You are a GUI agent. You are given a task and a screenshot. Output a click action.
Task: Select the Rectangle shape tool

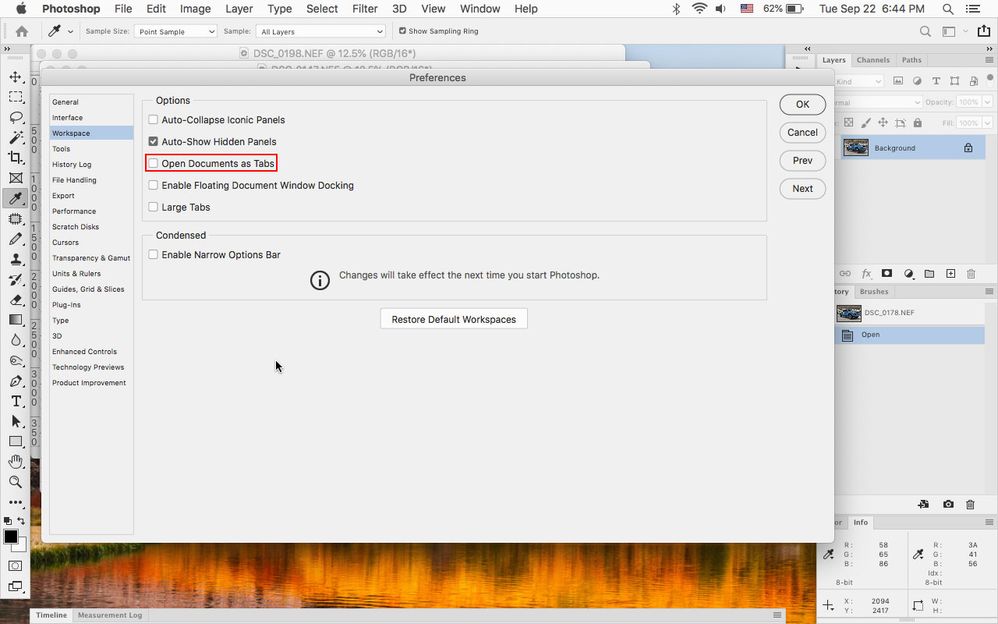tap(15, 441)
